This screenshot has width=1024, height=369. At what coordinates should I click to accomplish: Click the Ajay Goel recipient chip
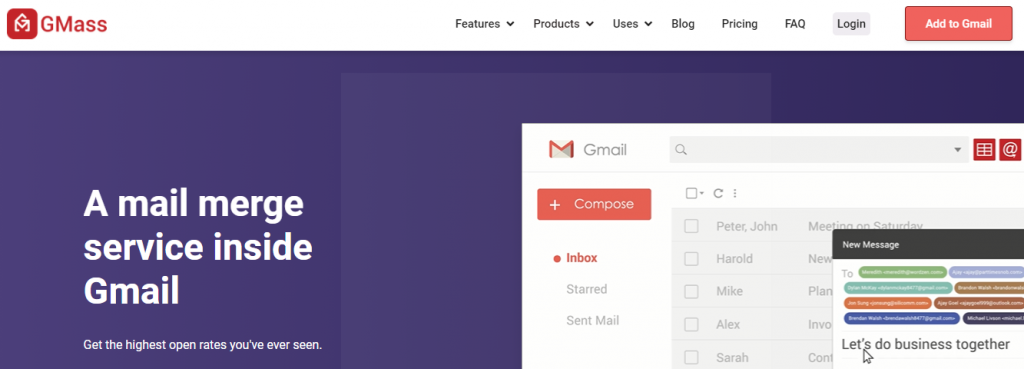[x=979, y=303]
